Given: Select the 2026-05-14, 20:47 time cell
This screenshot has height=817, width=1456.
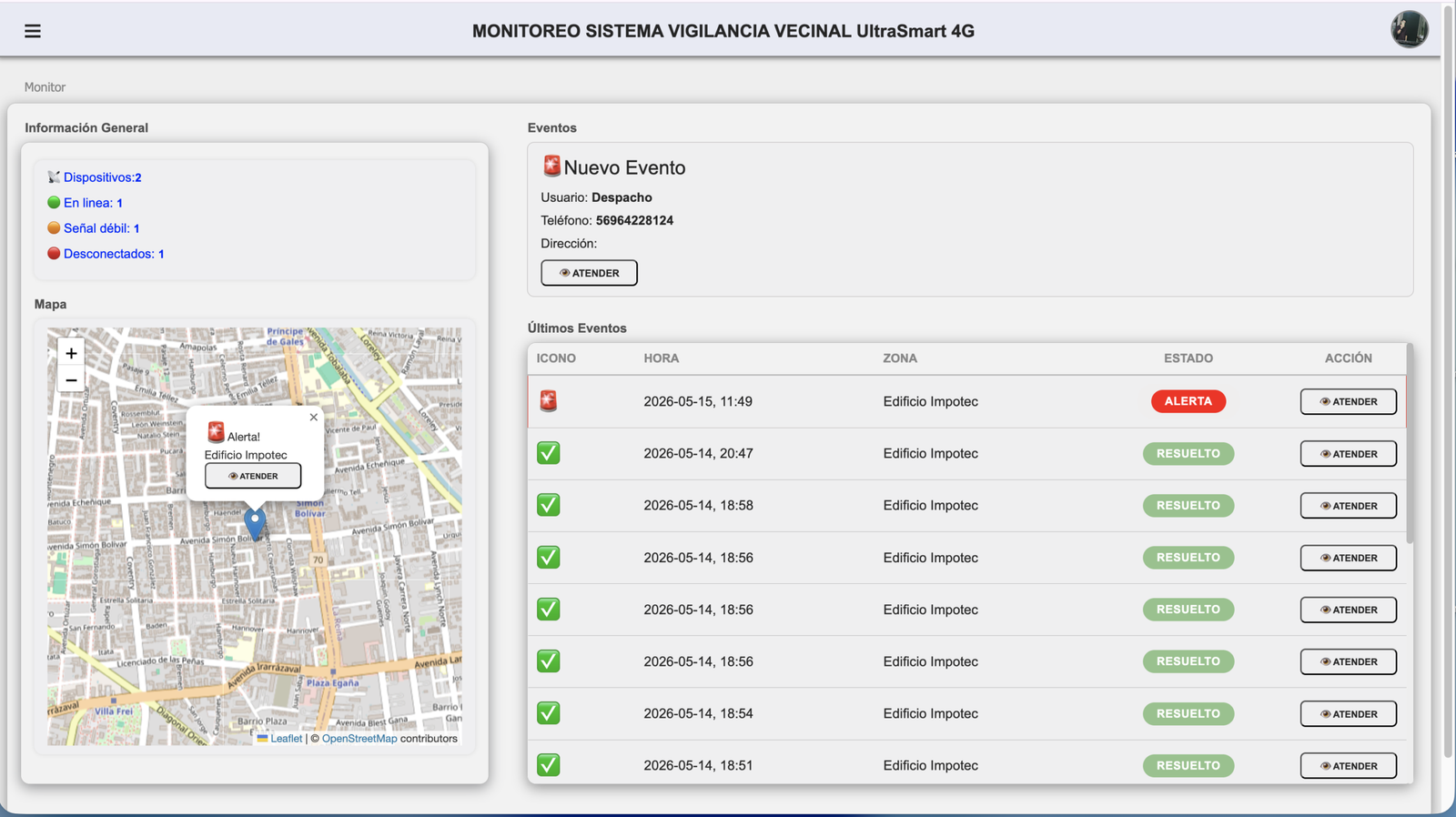Looking at the screenshot, I should coord(698,453).
